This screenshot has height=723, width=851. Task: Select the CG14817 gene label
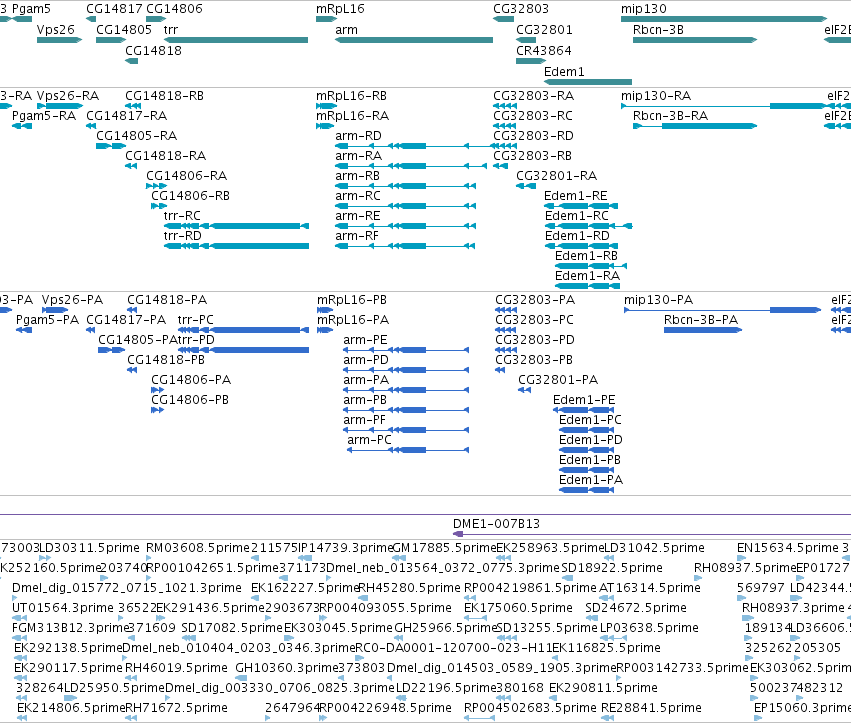(114, 9)
